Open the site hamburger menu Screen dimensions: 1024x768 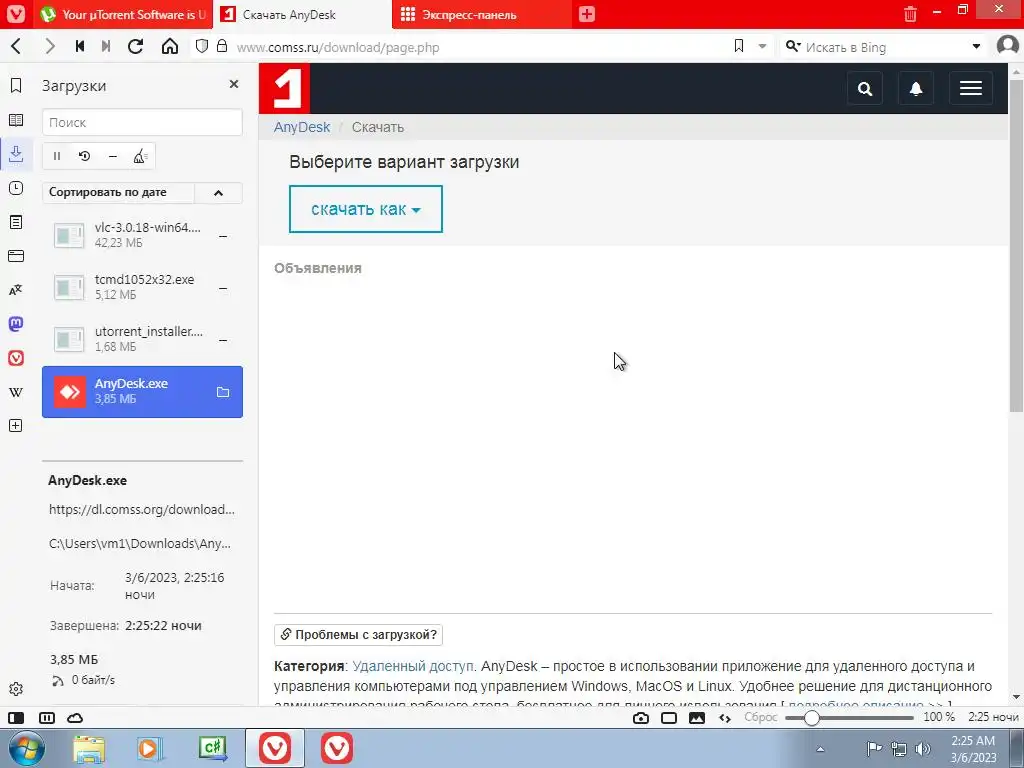[x=970, y=88]
